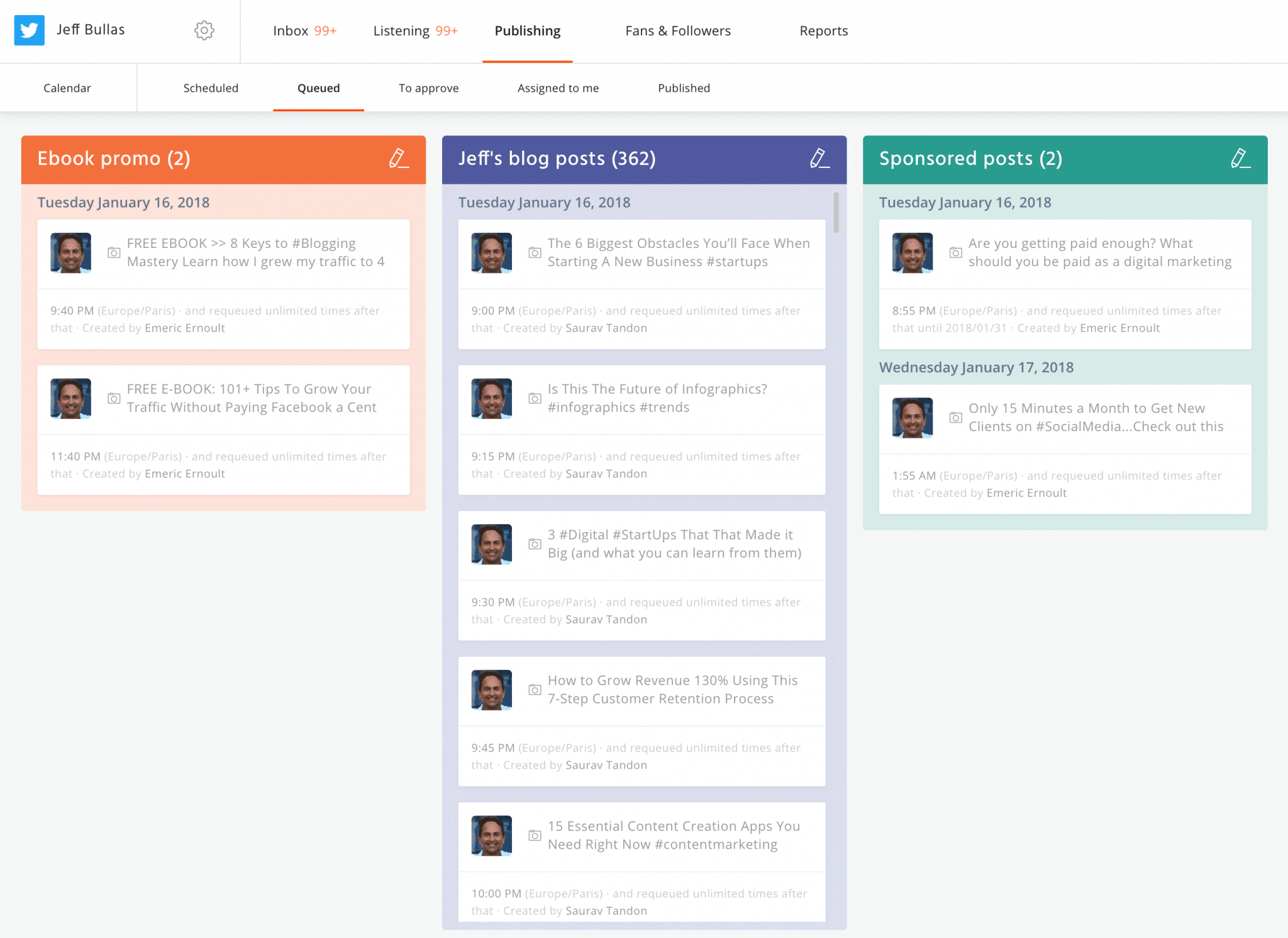1288x938 pixels.
Task: Open avatar on 6 Biggest Obstacles post
Action: 491,252
